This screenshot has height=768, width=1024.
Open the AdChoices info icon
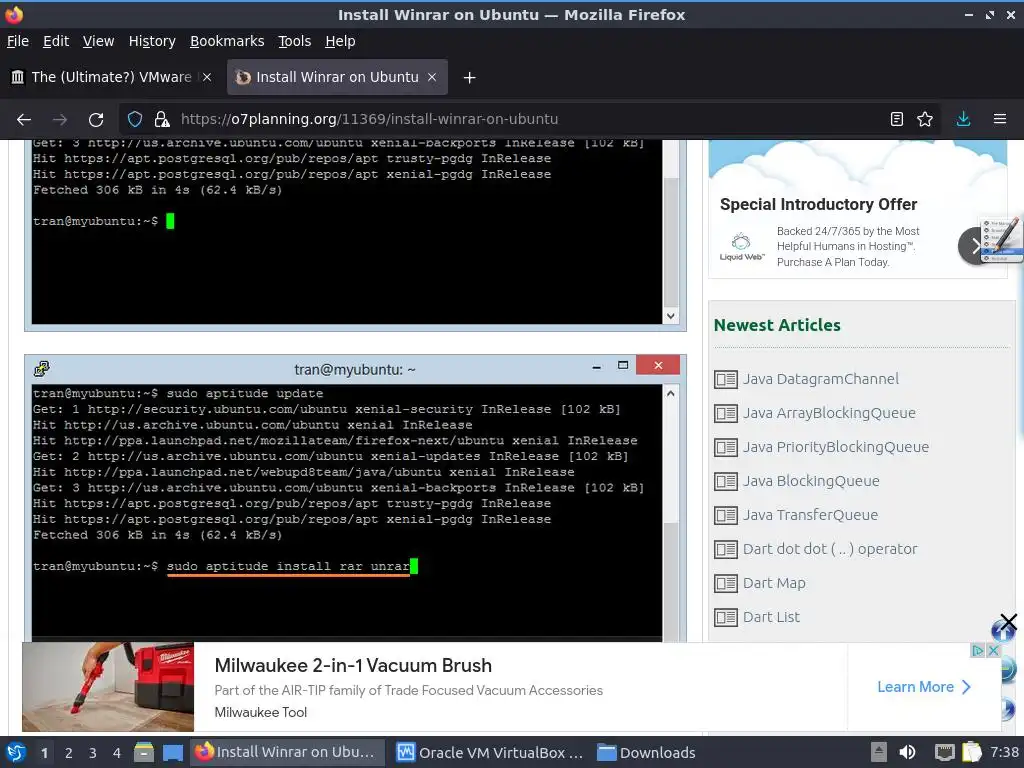978,650
